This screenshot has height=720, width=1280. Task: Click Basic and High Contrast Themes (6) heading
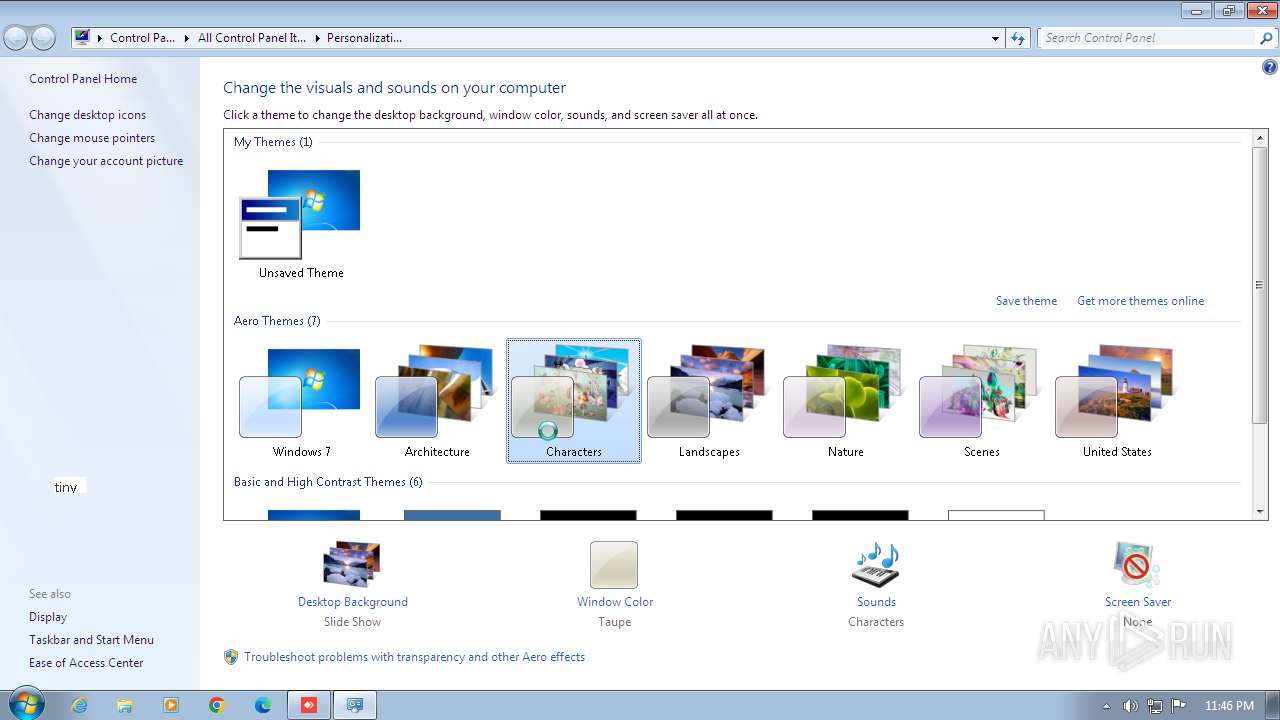pyautogui.click(x=328, y=482)
